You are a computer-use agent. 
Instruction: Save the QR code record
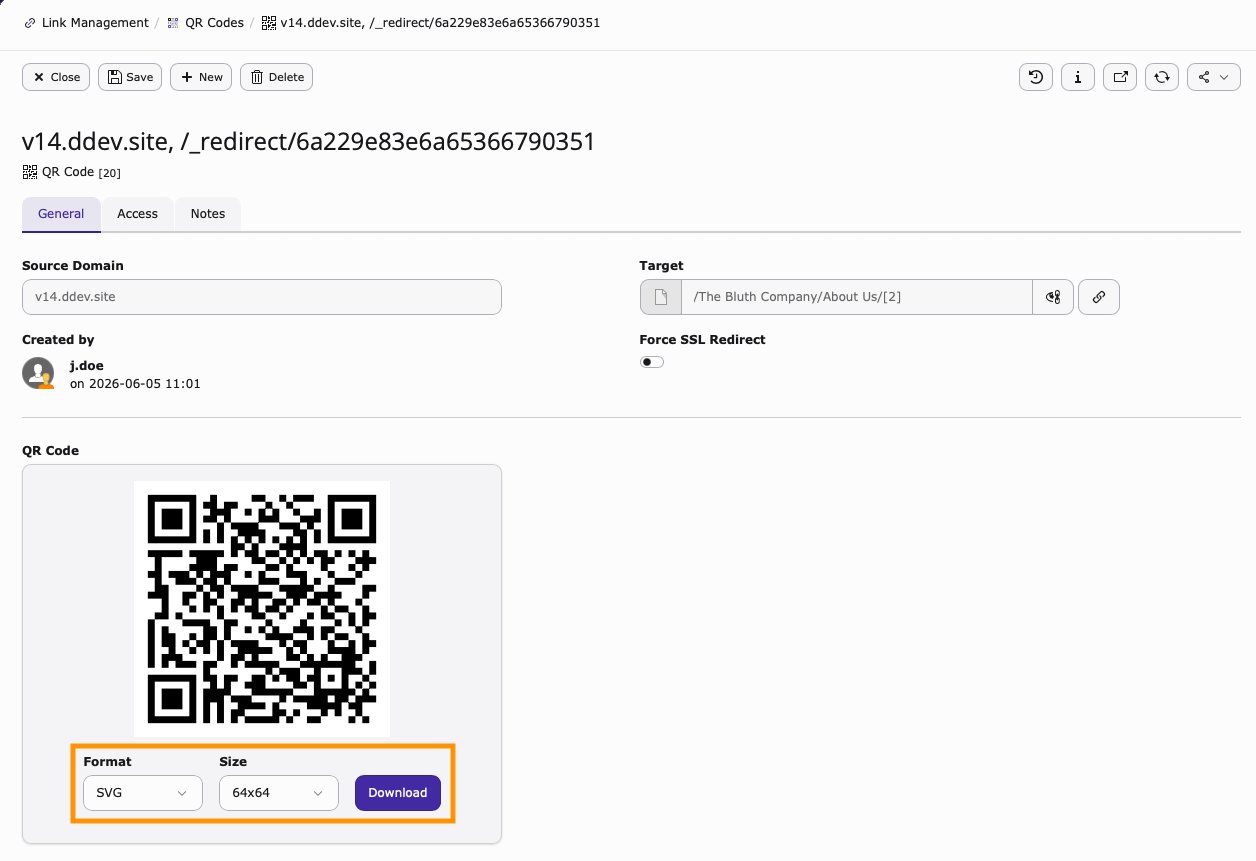point(130,77)
